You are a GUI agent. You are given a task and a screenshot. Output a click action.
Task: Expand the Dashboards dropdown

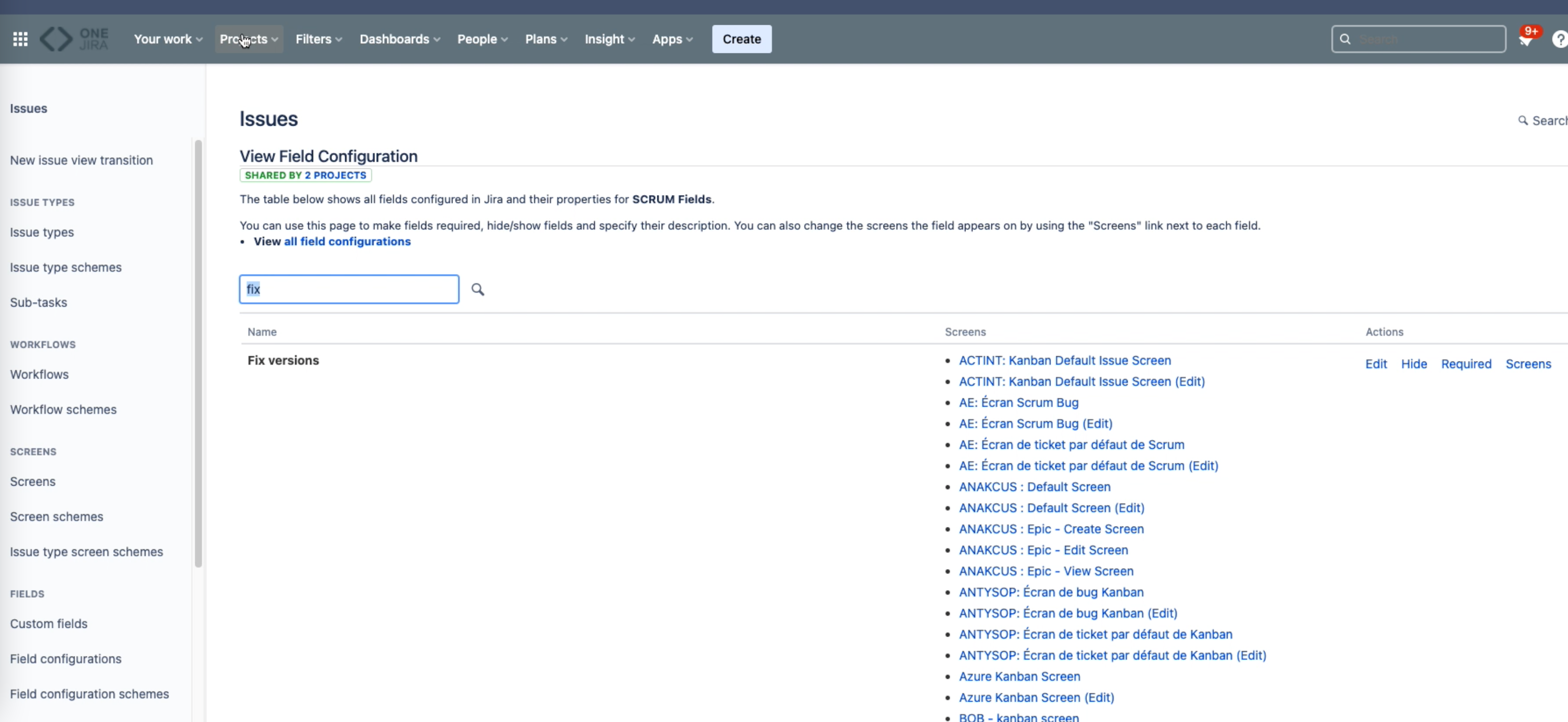point(400,39)
